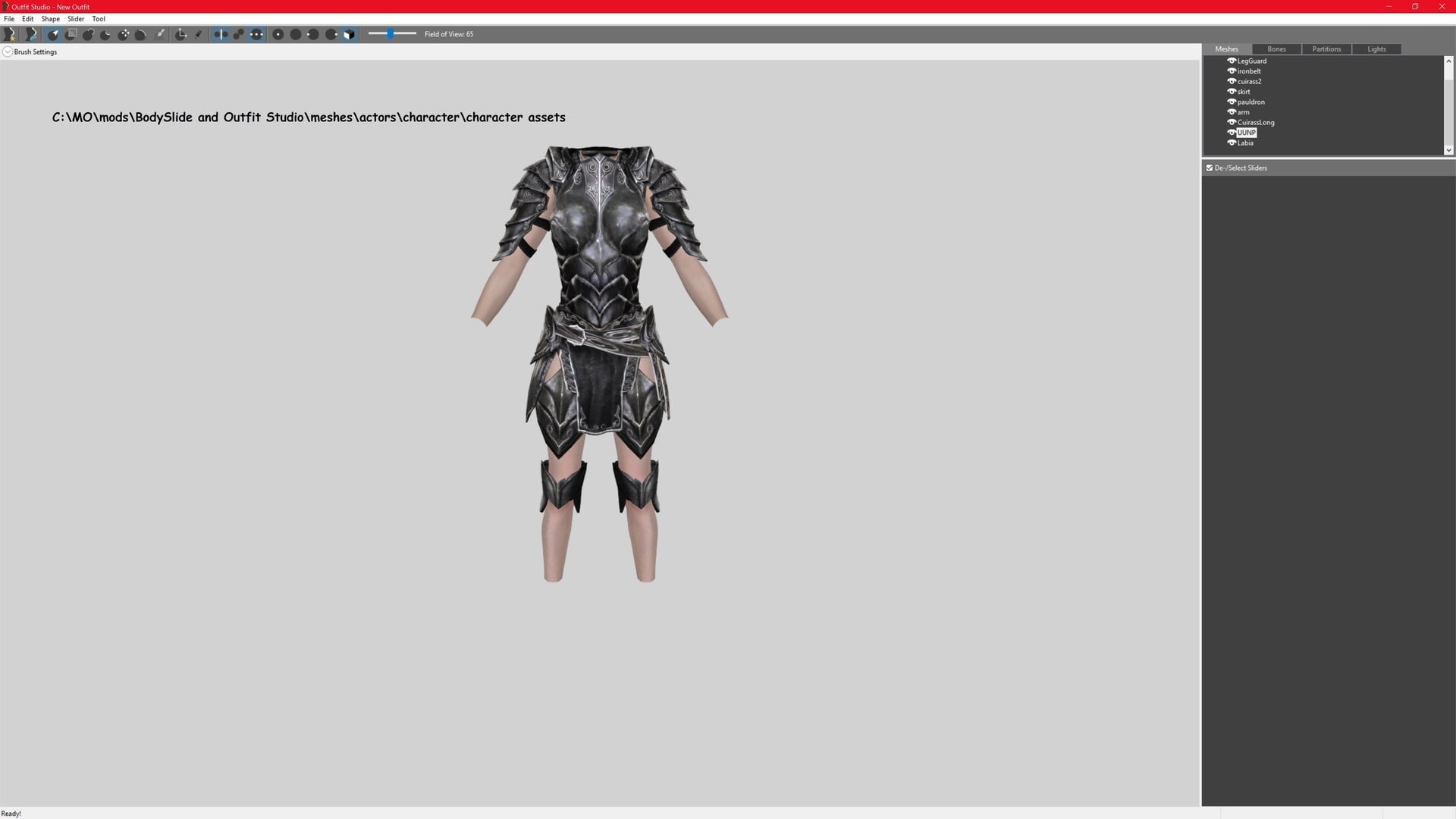Screen dimensions: 1456x819
Task: Select the skirt mesh name
Action: [x=1244, y=92]
